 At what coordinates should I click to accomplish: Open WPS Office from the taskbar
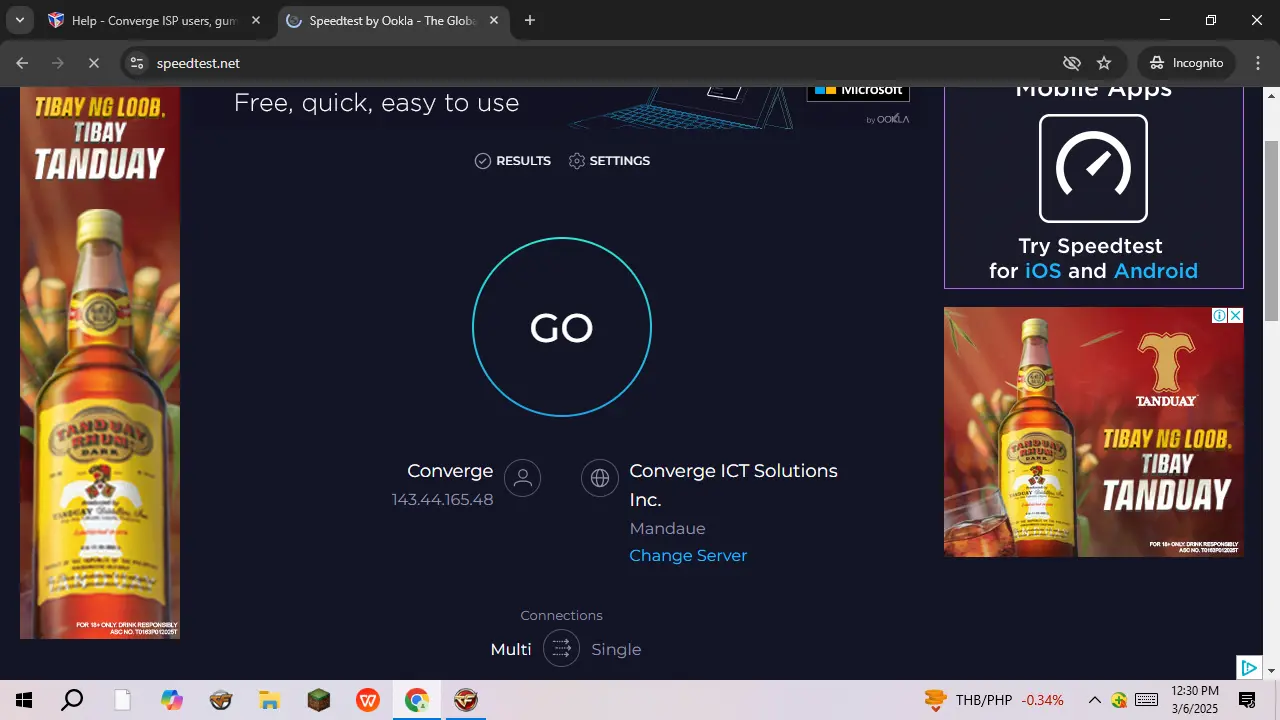(x=368, y=700)
